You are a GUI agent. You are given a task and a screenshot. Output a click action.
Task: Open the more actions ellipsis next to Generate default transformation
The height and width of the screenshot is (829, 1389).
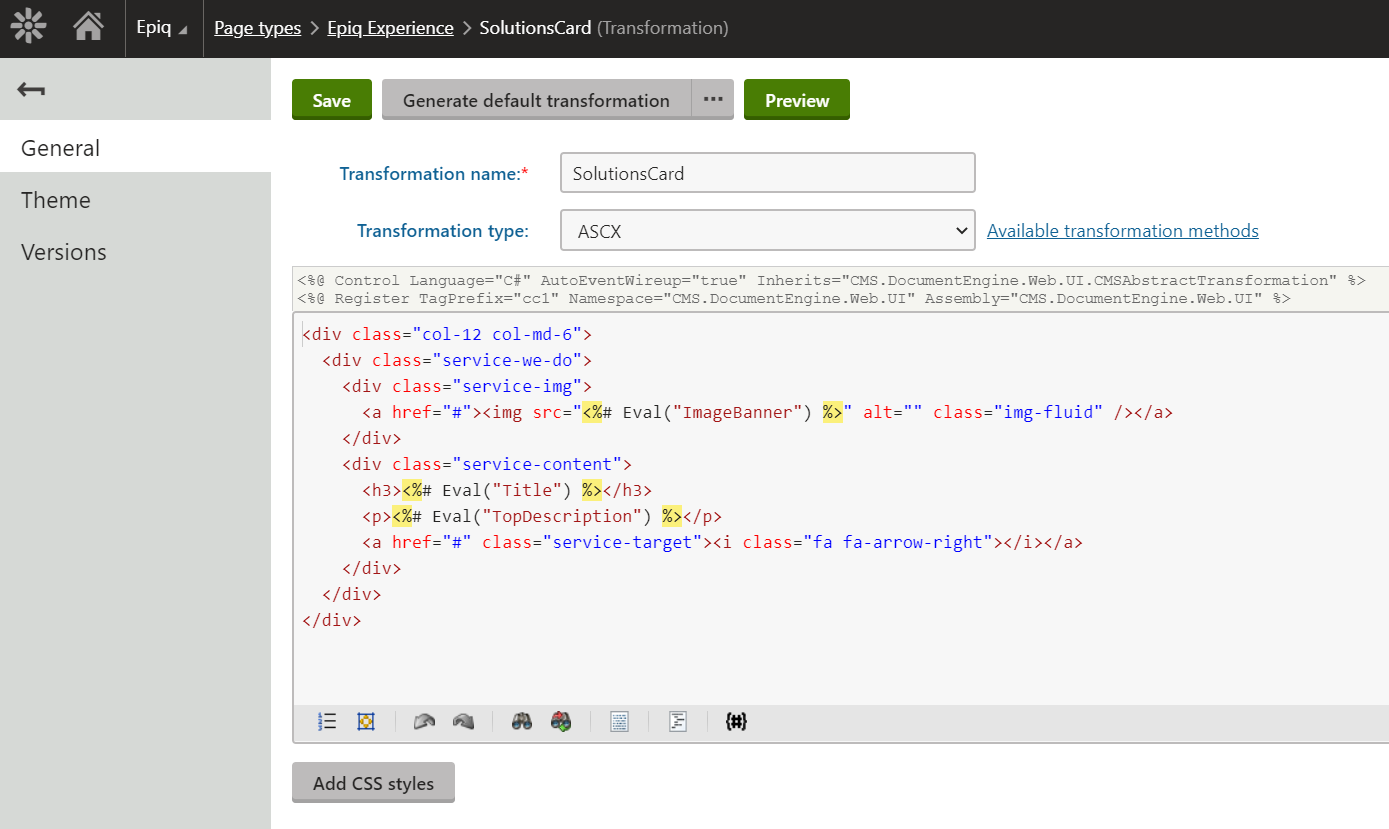[x=715, y=99]
